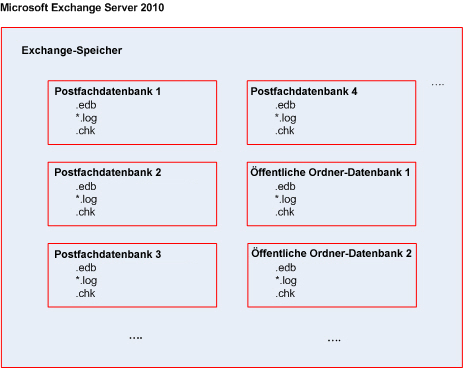Screen dimensions: 463x368
Task: Select the Exchange-Speicher heading
Action: tap(72, 50)
